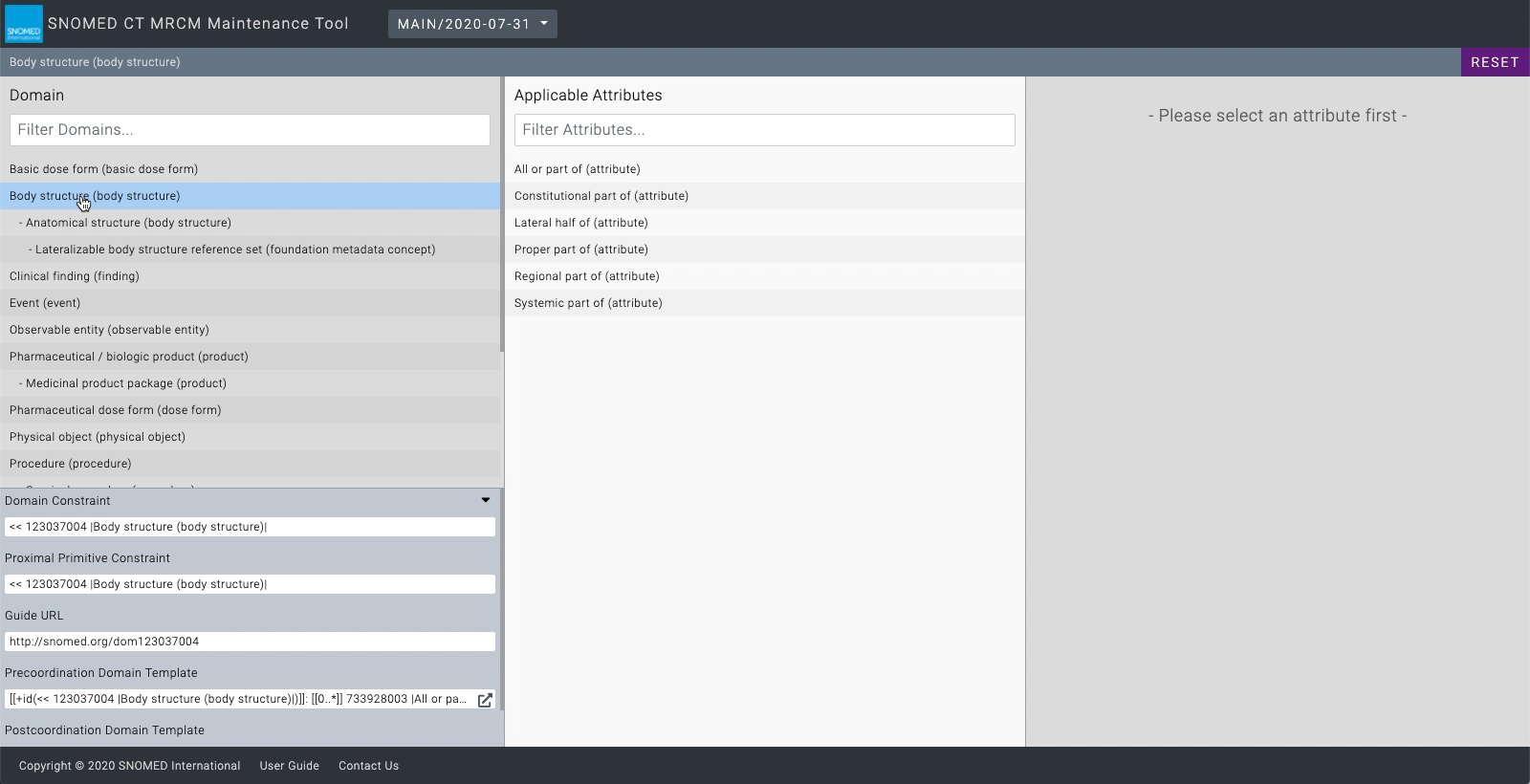Select Anatomical structure domain
This screenshot has height=784, width=1530.
[250, 223]
